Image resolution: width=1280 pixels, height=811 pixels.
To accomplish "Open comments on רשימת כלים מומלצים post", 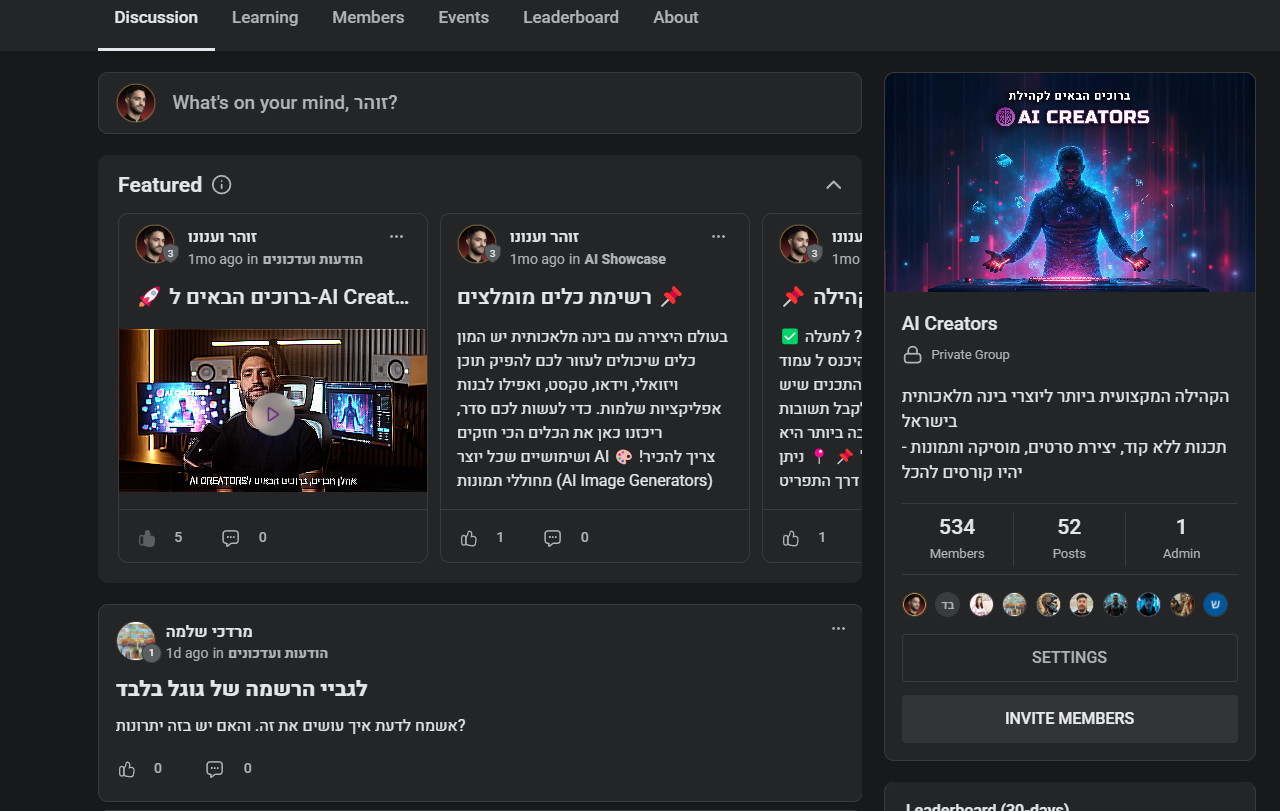I will coord(552,538).
